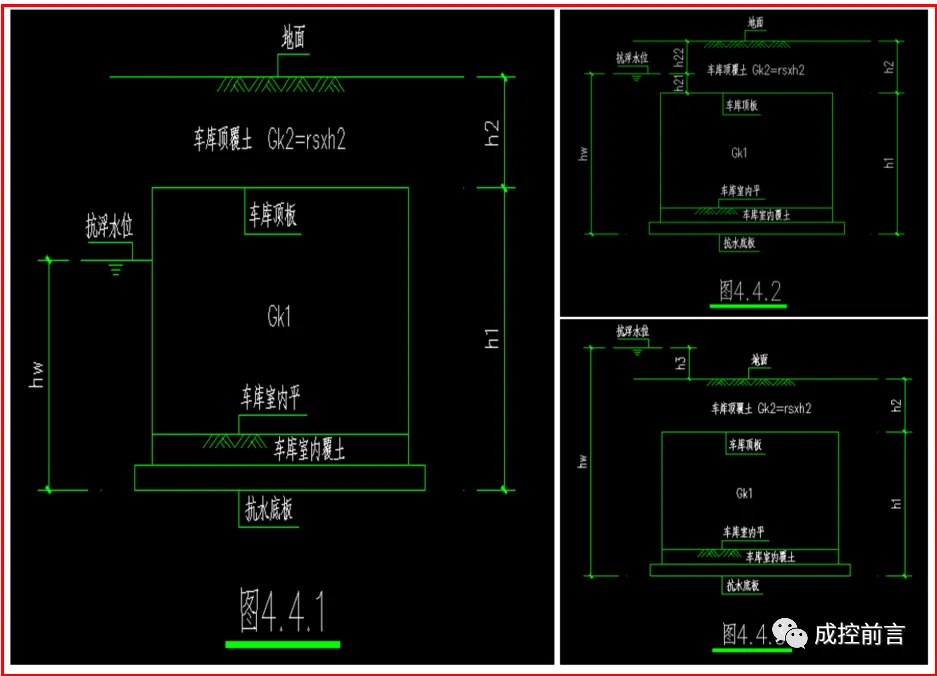The image size is (937, 676).
Task: Select 车库顶覆土 Gk2=rsxh2 text in the h3 diagram
Action: click(761, 408)
